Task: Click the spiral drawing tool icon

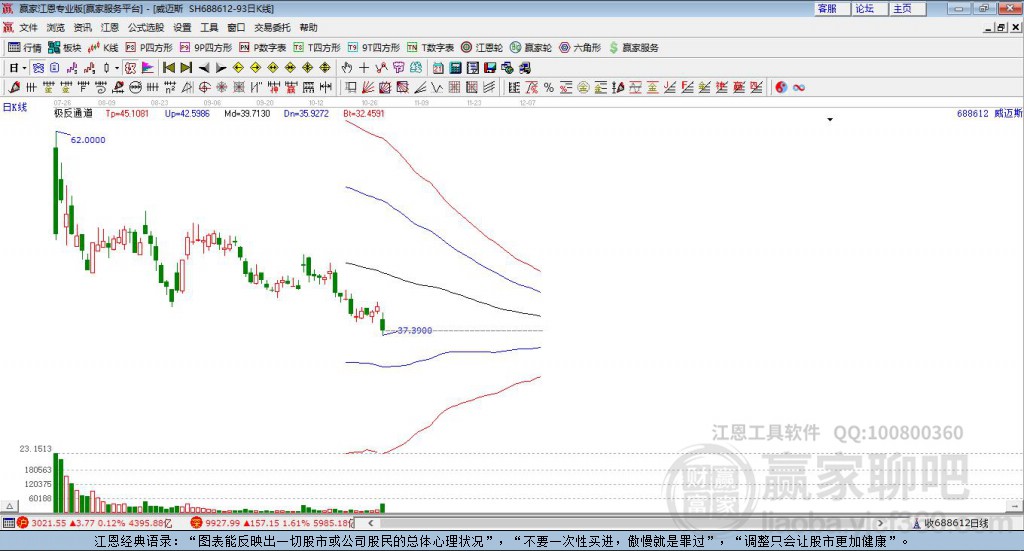Action: [101, 87]
